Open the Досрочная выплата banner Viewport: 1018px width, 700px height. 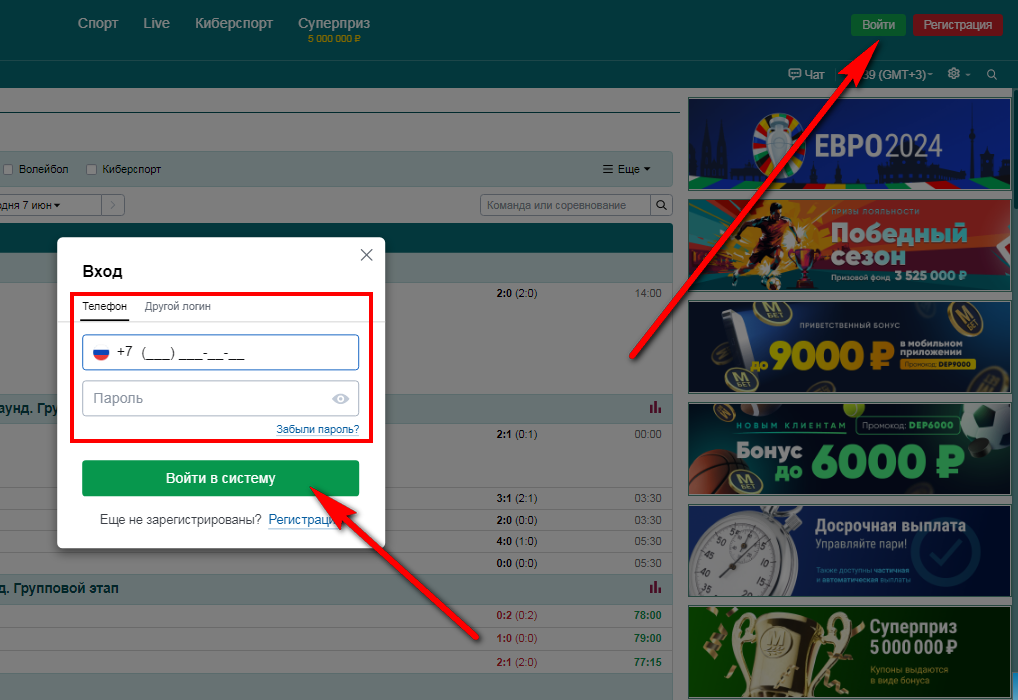(x=849, y=551)
